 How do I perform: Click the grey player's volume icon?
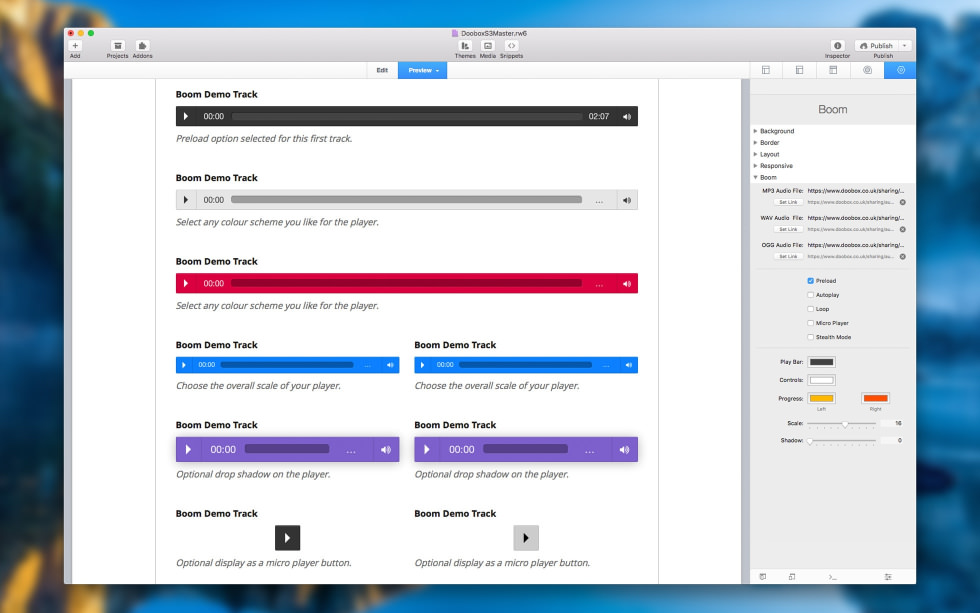tap(627, 200)
